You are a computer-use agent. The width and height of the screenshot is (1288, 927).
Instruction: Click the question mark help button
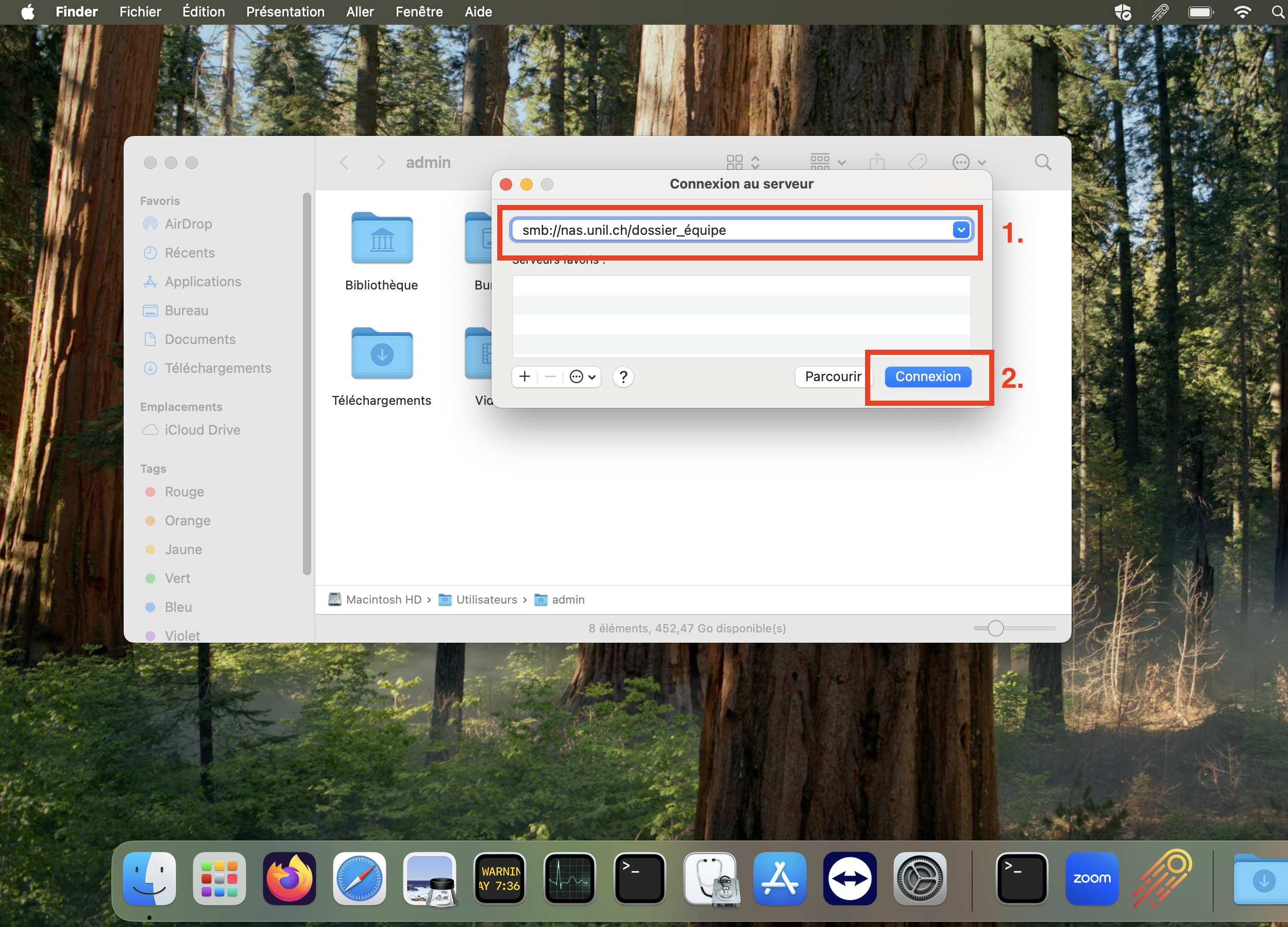coord(623,377)
